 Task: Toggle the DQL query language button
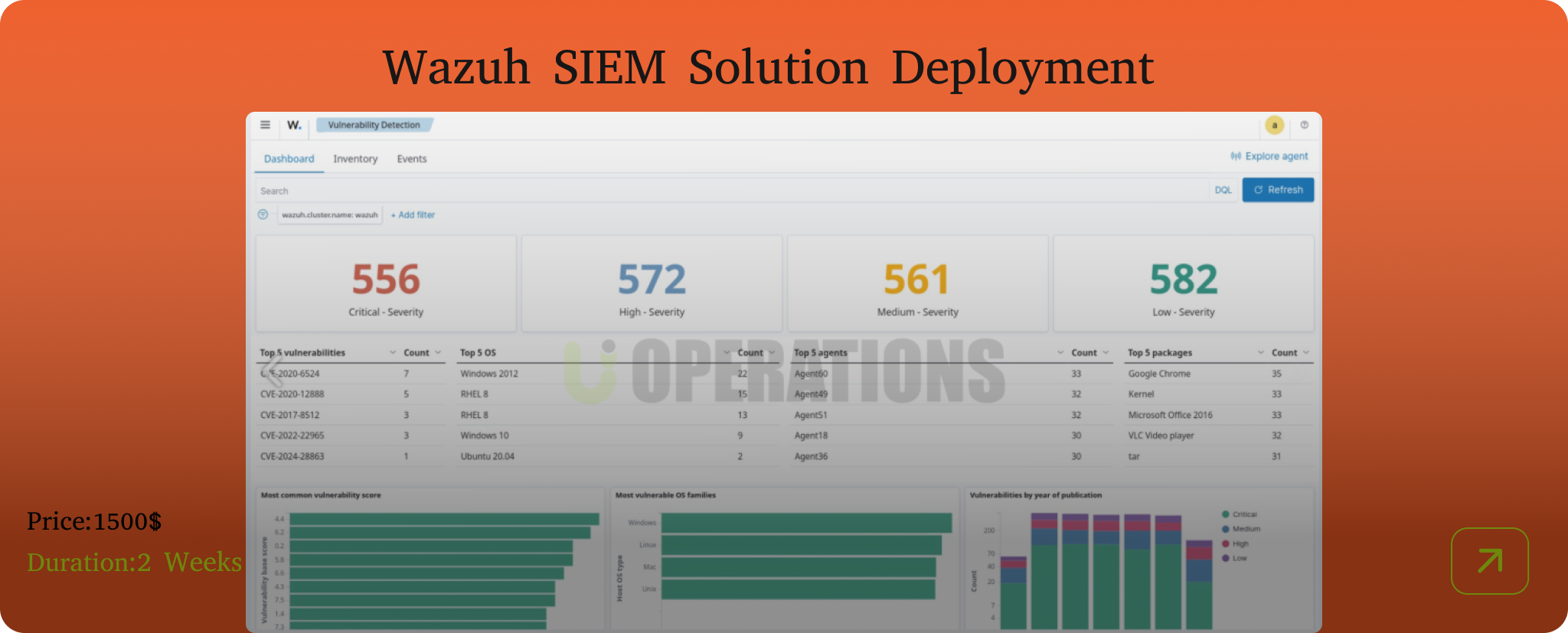pyautogui.click(x=1223, y=190)
